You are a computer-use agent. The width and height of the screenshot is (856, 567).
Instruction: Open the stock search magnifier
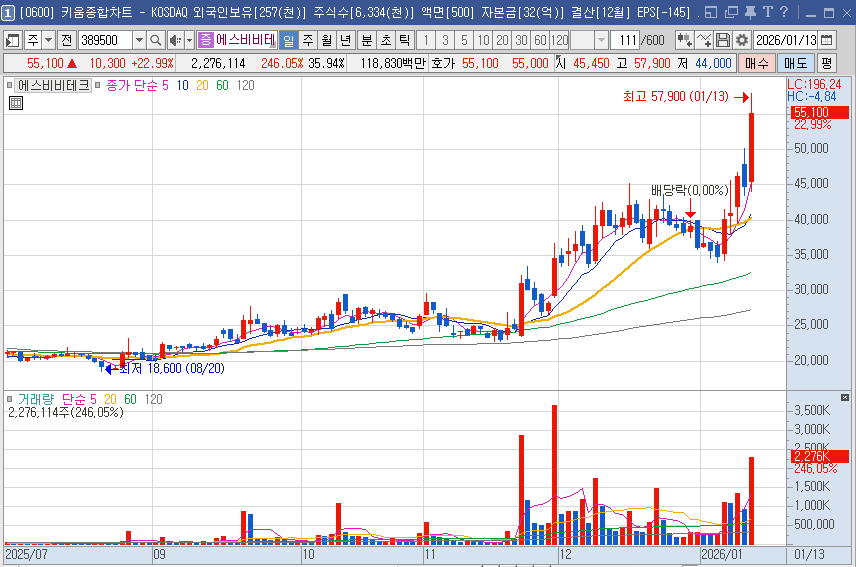(156, 40)
